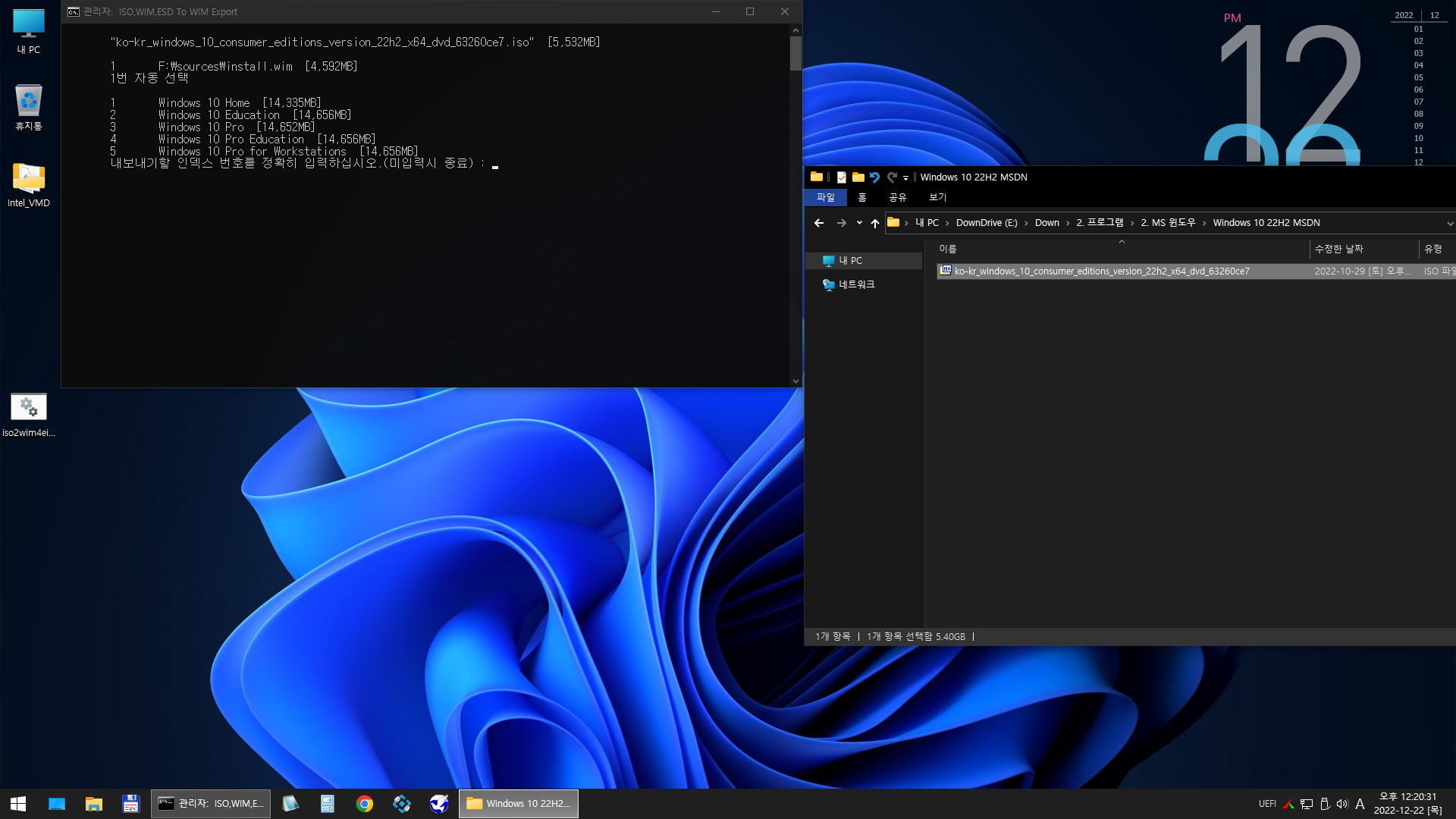Image resolution: width=1456 pixels, height=819 pixels.
Task: Click 2. MS 윈도우 in the breadcrumb
Action: pos(1168,223)
